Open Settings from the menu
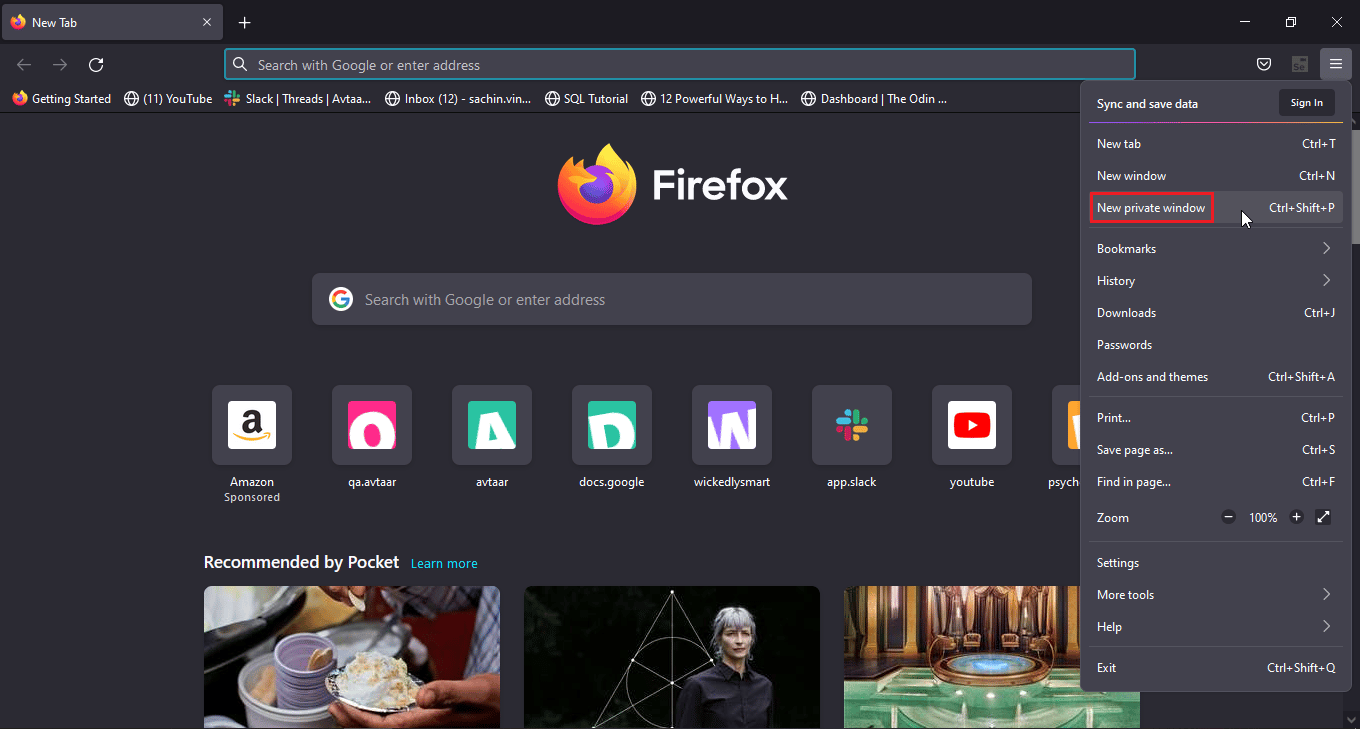Screen dimensions: 1360x729 [x=1118, y=563]
